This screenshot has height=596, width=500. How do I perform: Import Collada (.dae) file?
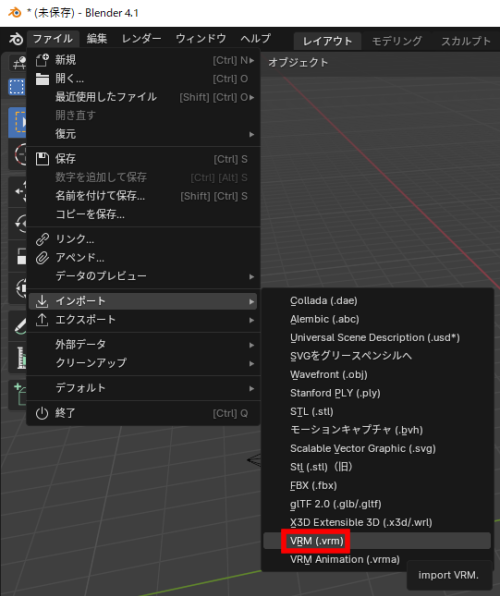coord(377,301)
